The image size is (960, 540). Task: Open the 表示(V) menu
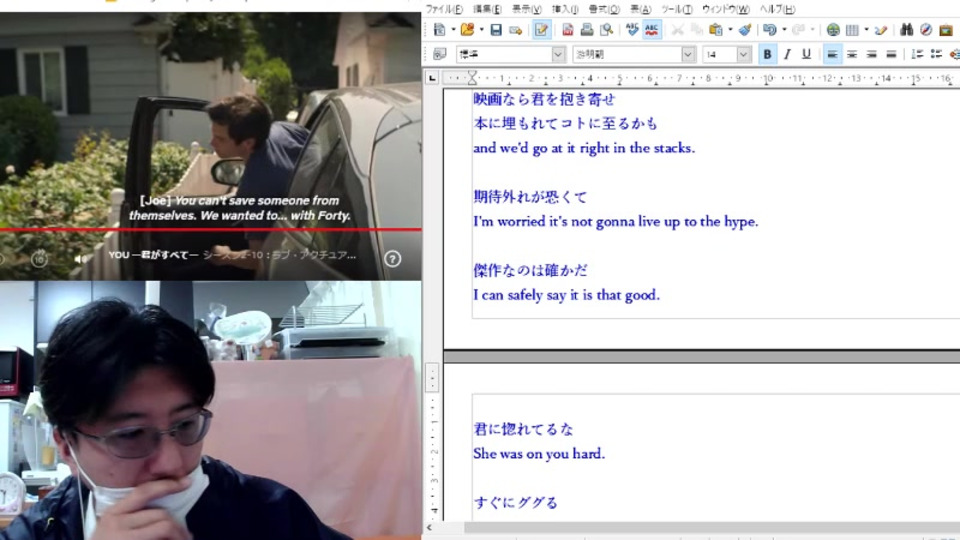(527, 9)
